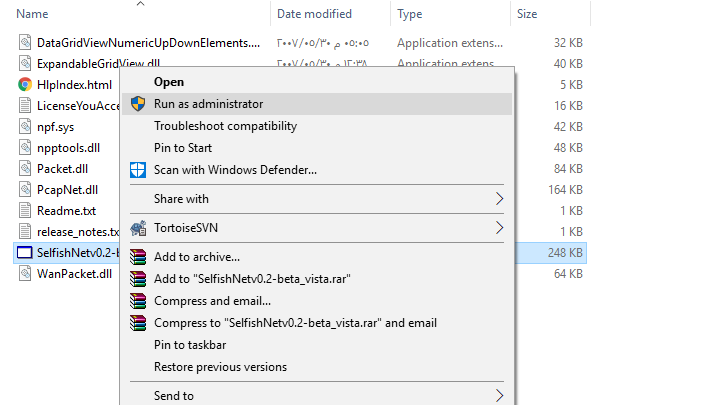Click the shield icon beside Run as administrator
This screenshot has height=405, width=720.
pos(138,104)
